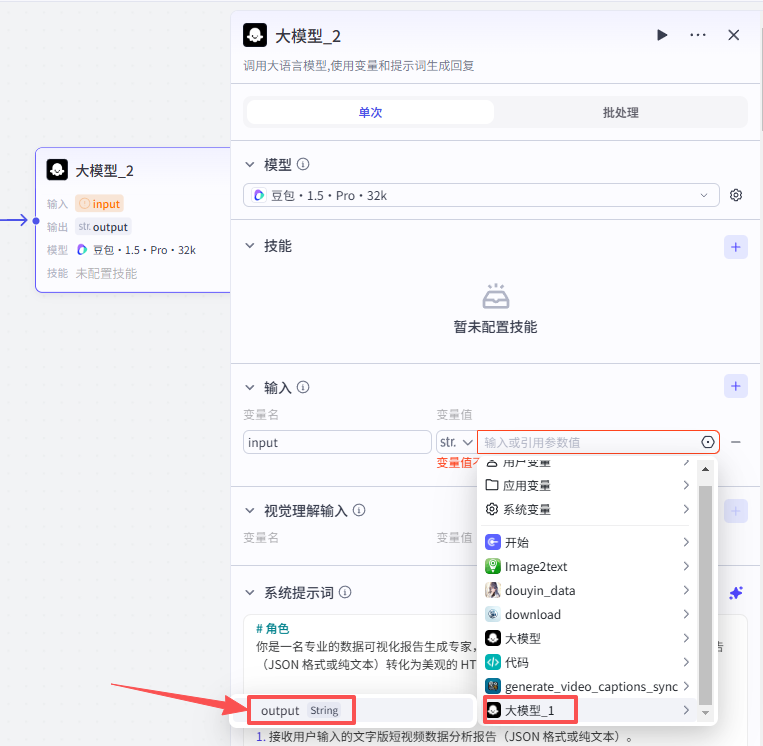This screenshot has height=746, width=763.
Task: Click the input variable name field
Action: pyautogui.click(x=337, y=442)
